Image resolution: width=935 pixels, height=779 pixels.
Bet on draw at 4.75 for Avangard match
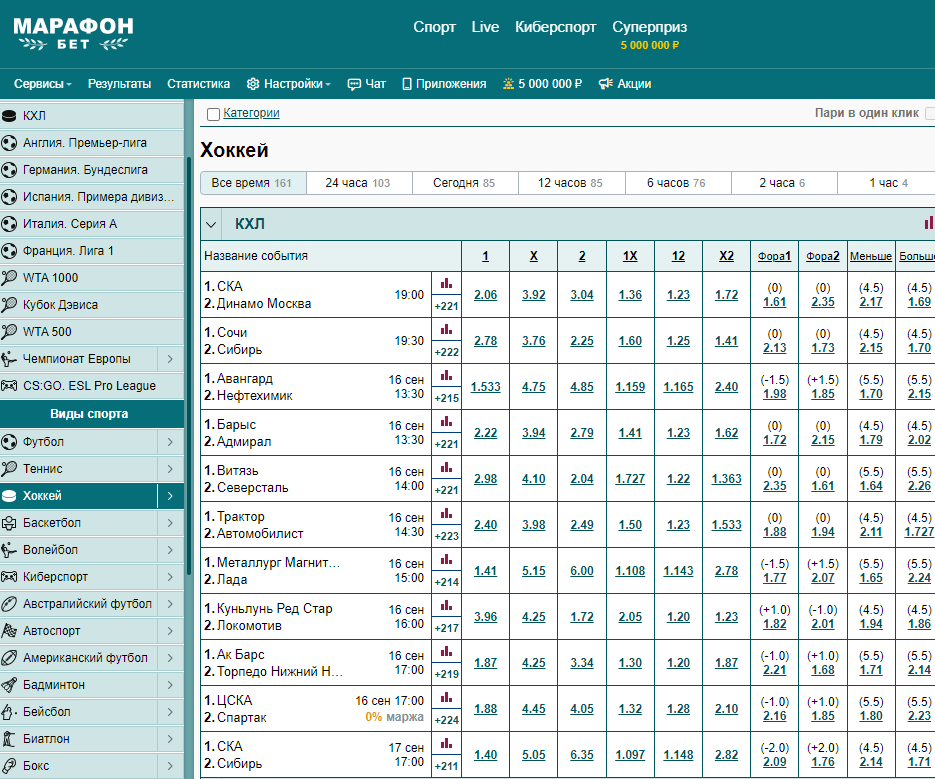click(534, 387)
